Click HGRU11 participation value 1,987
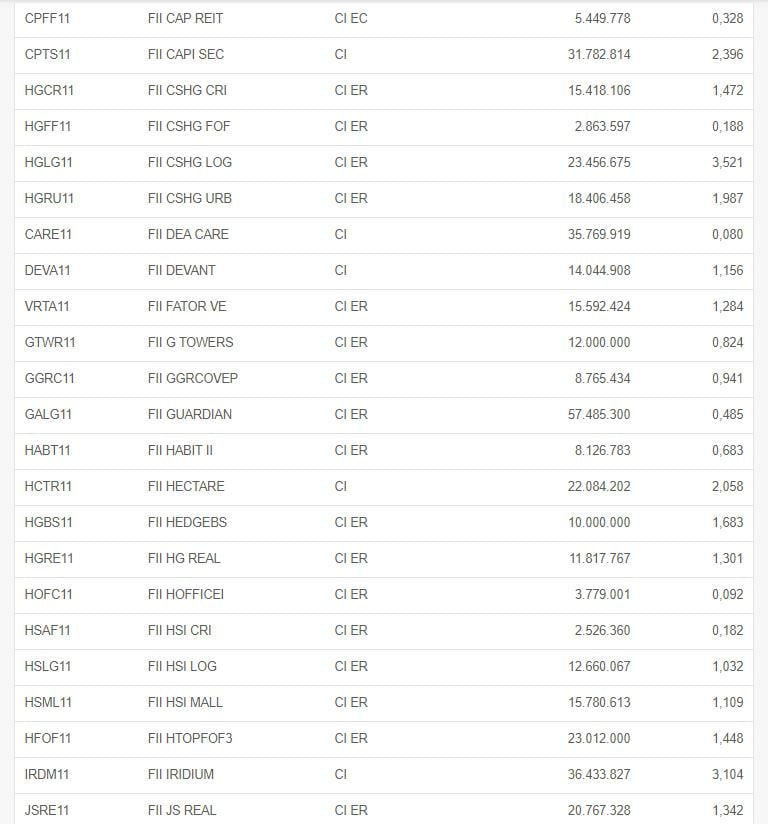Image resolution: width=768 pixels, height=824 pixels. point(728,199)
